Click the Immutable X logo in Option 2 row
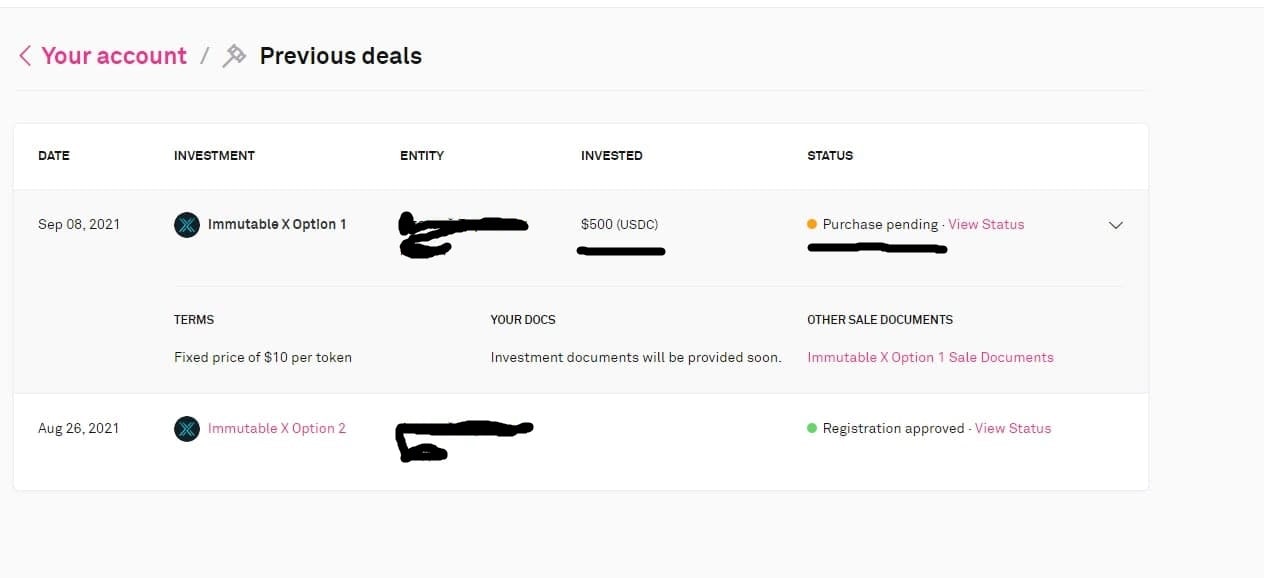 pos(186,429)
